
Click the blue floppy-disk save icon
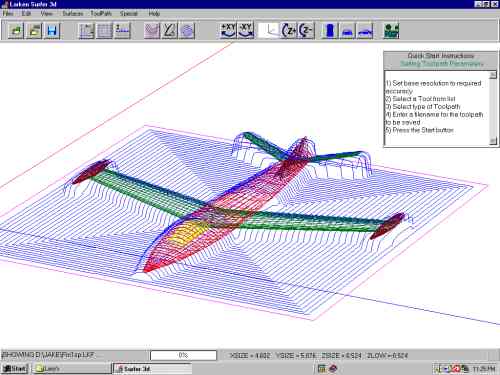[x=52, y=31]
